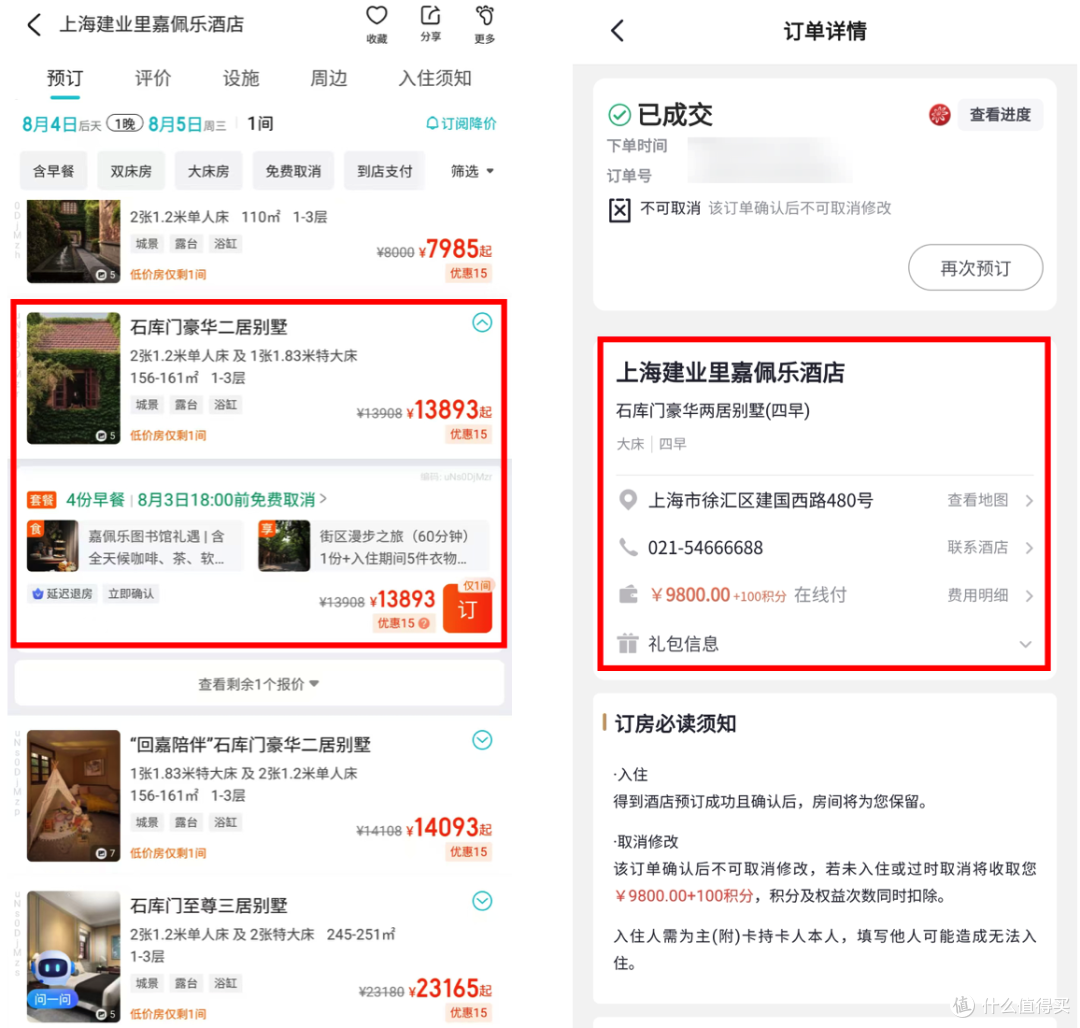This screenshot has height=1028, width=1080.
Task: Tap the phone icon beside 021-54666688
Action: point(627,547)
